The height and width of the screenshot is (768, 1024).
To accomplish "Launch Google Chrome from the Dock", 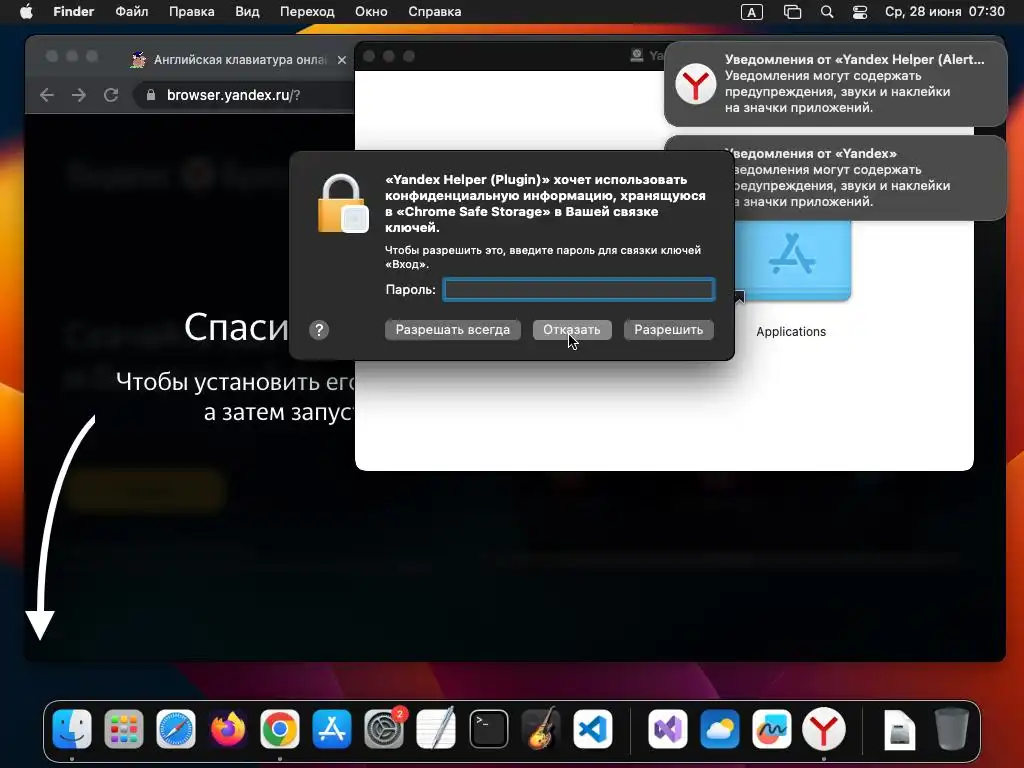I will click(280, 729).
